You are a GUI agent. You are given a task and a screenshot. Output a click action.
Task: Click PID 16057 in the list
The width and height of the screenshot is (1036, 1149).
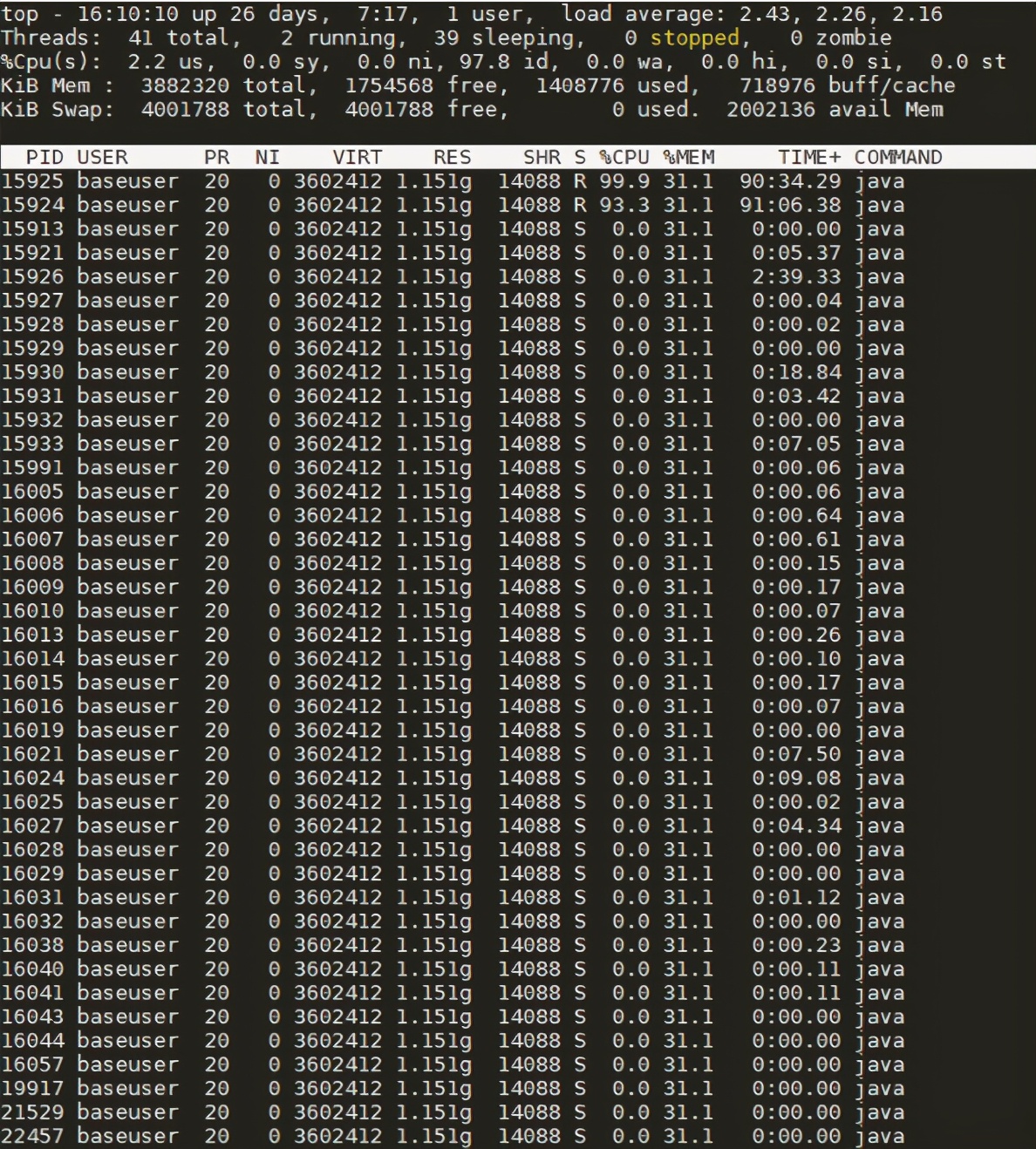pos(32,1064)
